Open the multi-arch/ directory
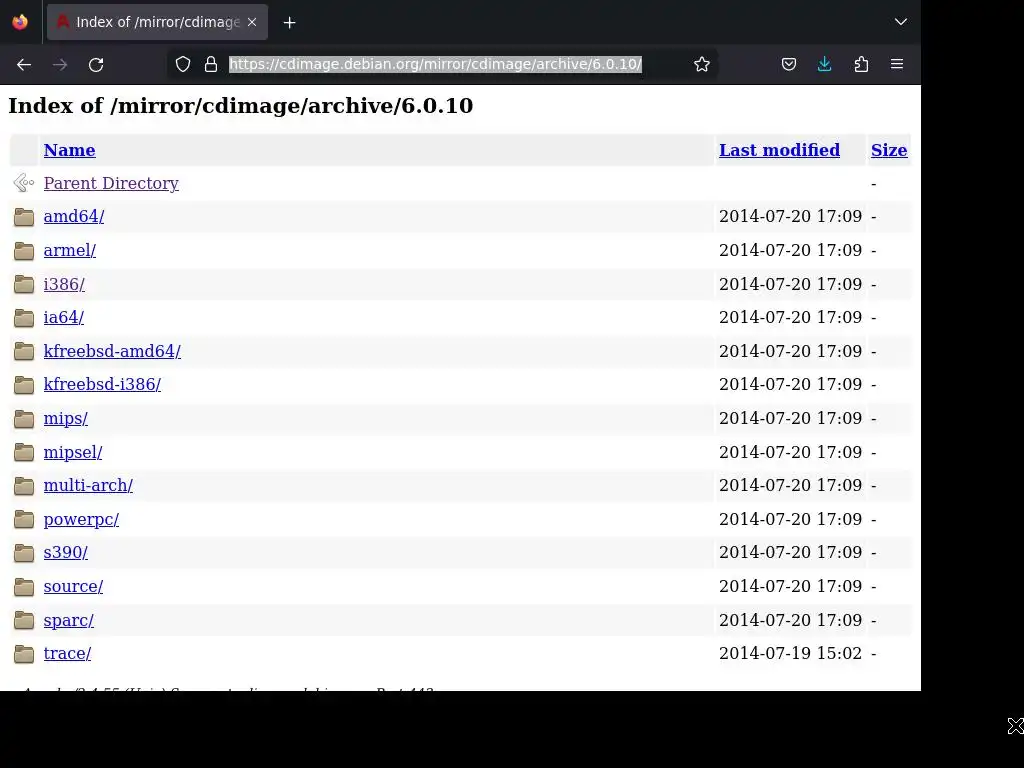 pos(88,486)
